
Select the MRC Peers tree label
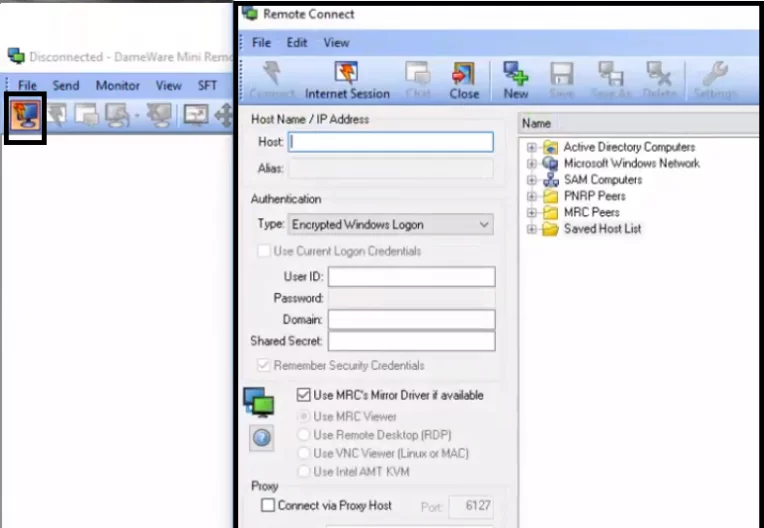(592, 213)
